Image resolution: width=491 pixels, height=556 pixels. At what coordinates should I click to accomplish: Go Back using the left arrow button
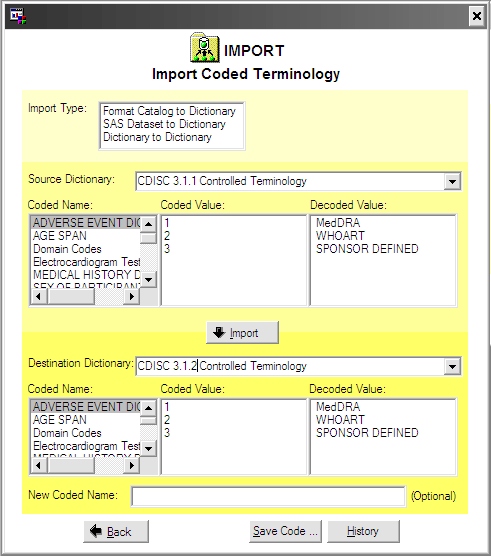click(116, 531)
